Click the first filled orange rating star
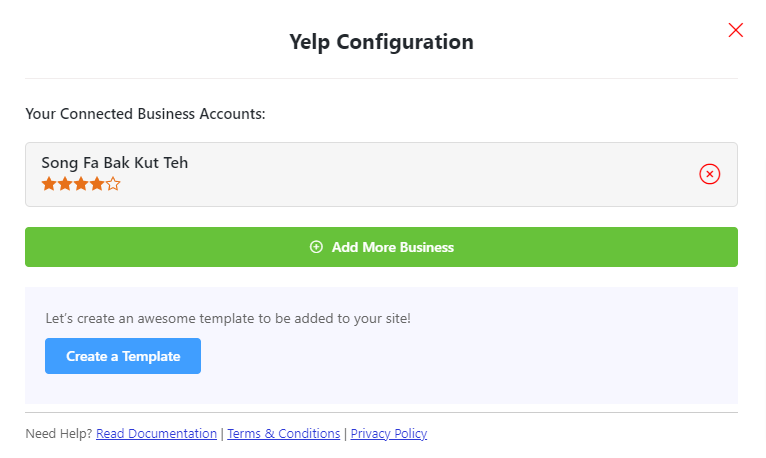Image resolution: width=766 pixels, height=458 pixels. tap(49, 184)
